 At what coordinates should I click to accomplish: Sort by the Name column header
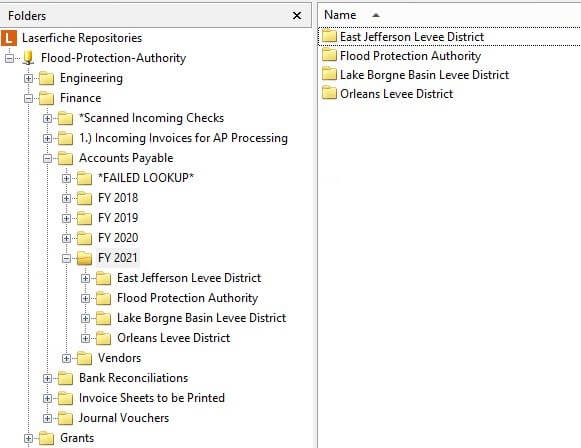pyautogui.click(x=340, y=15)
